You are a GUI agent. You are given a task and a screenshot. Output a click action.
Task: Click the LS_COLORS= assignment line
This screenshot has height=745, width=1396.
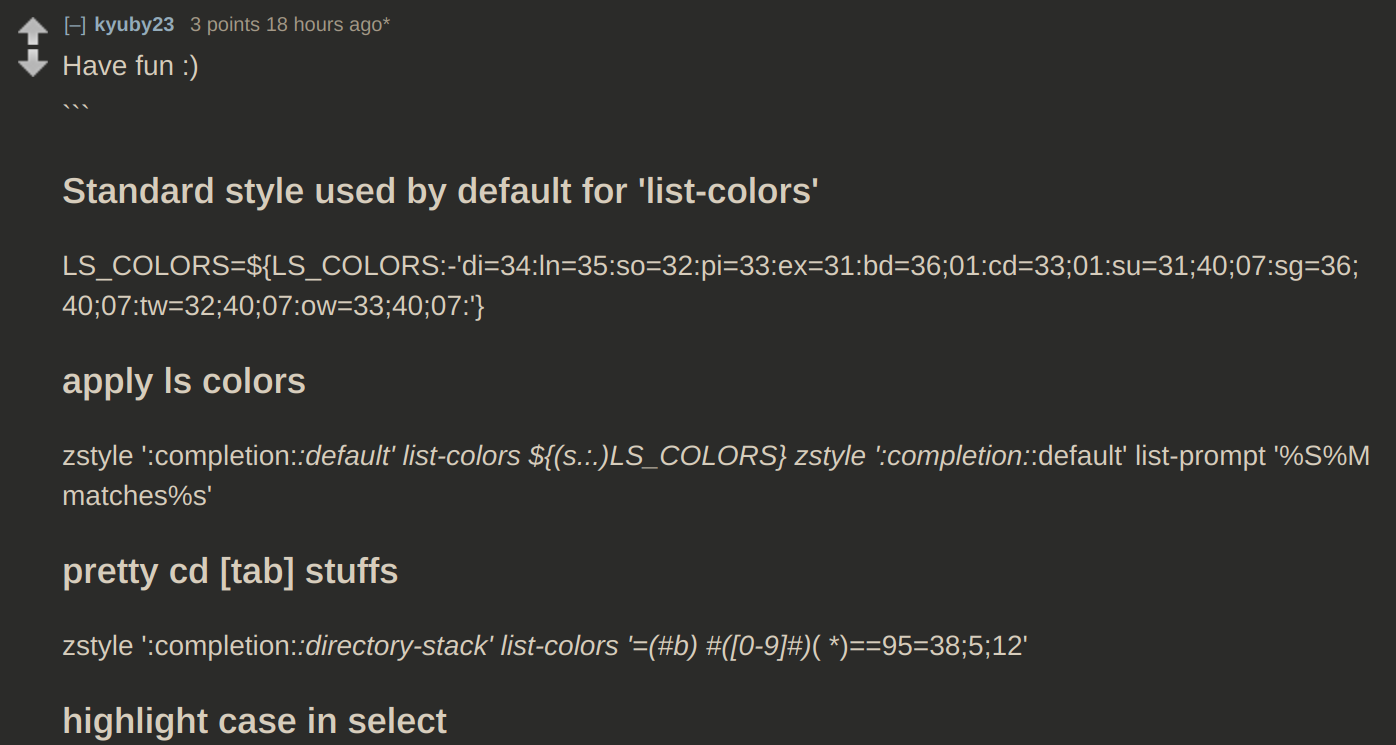coord(711,266)
